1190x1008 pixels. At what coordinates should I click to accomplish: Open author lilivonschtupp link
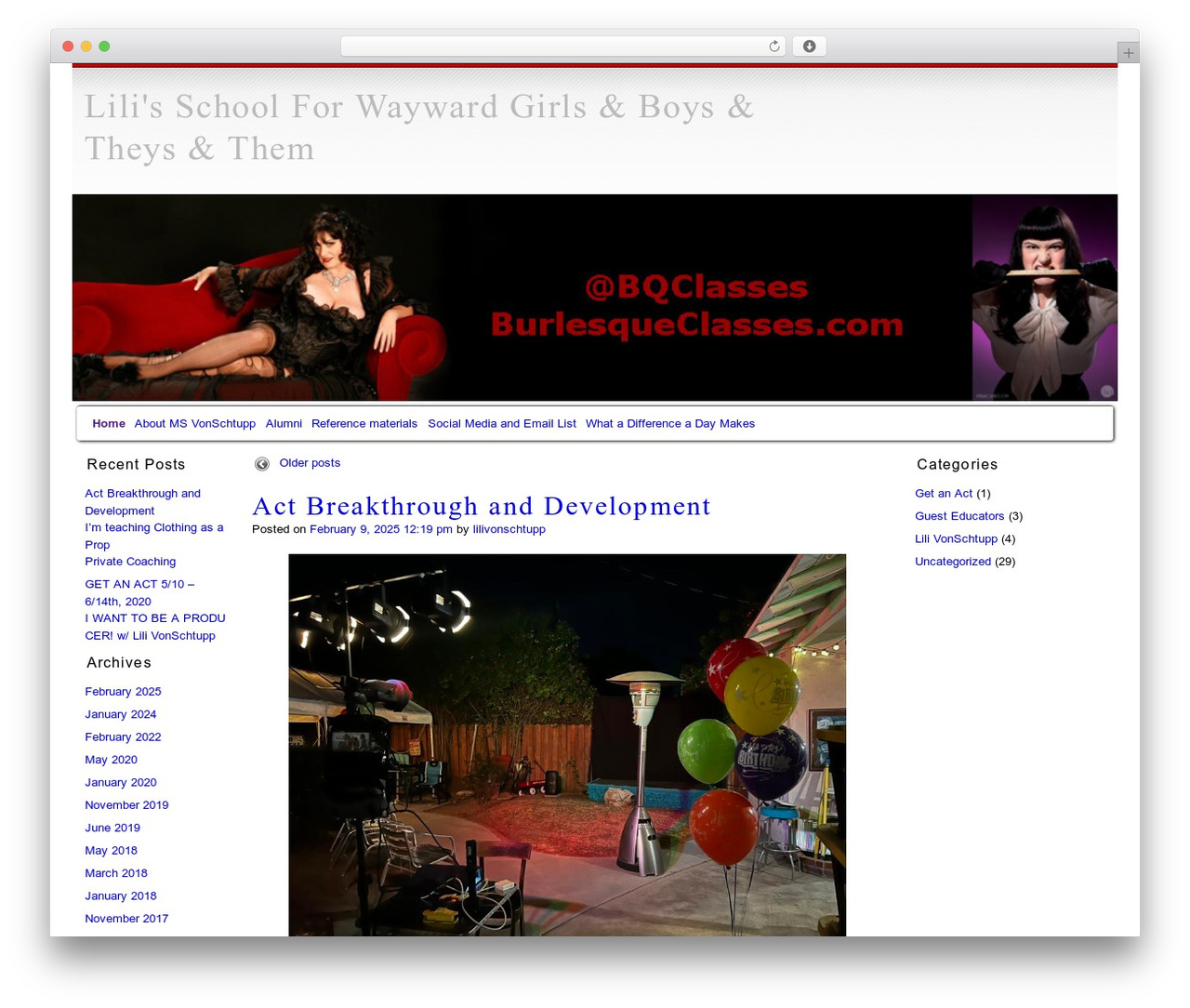[x=509, y=529]
